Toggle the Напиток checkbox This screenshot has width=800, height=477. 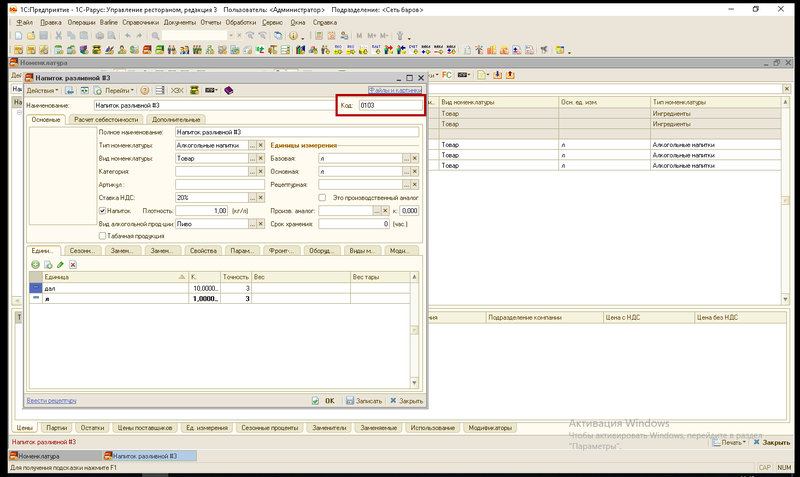pos(102,210)
